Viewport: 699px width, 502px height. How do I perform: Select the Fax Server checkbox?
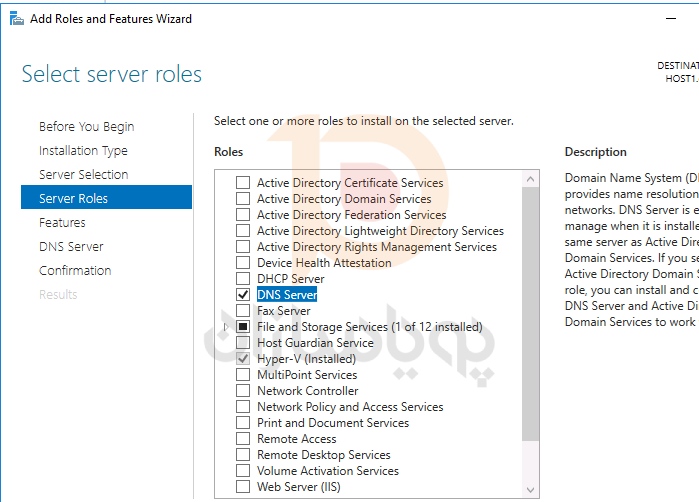point(242,311)
